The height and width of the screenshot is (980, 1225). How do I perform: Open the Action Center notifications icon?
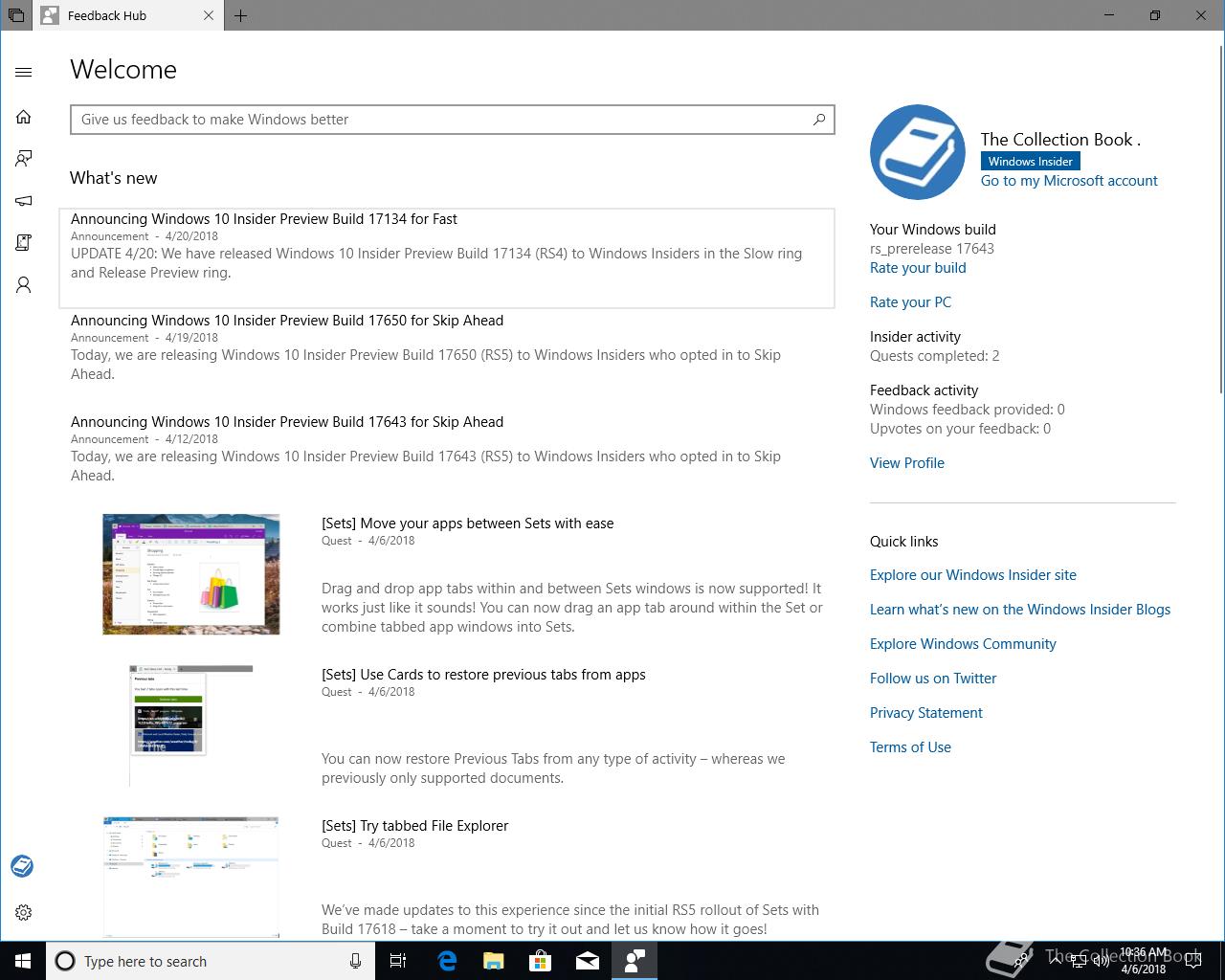pyautogui.click(x=1195, y=961)
